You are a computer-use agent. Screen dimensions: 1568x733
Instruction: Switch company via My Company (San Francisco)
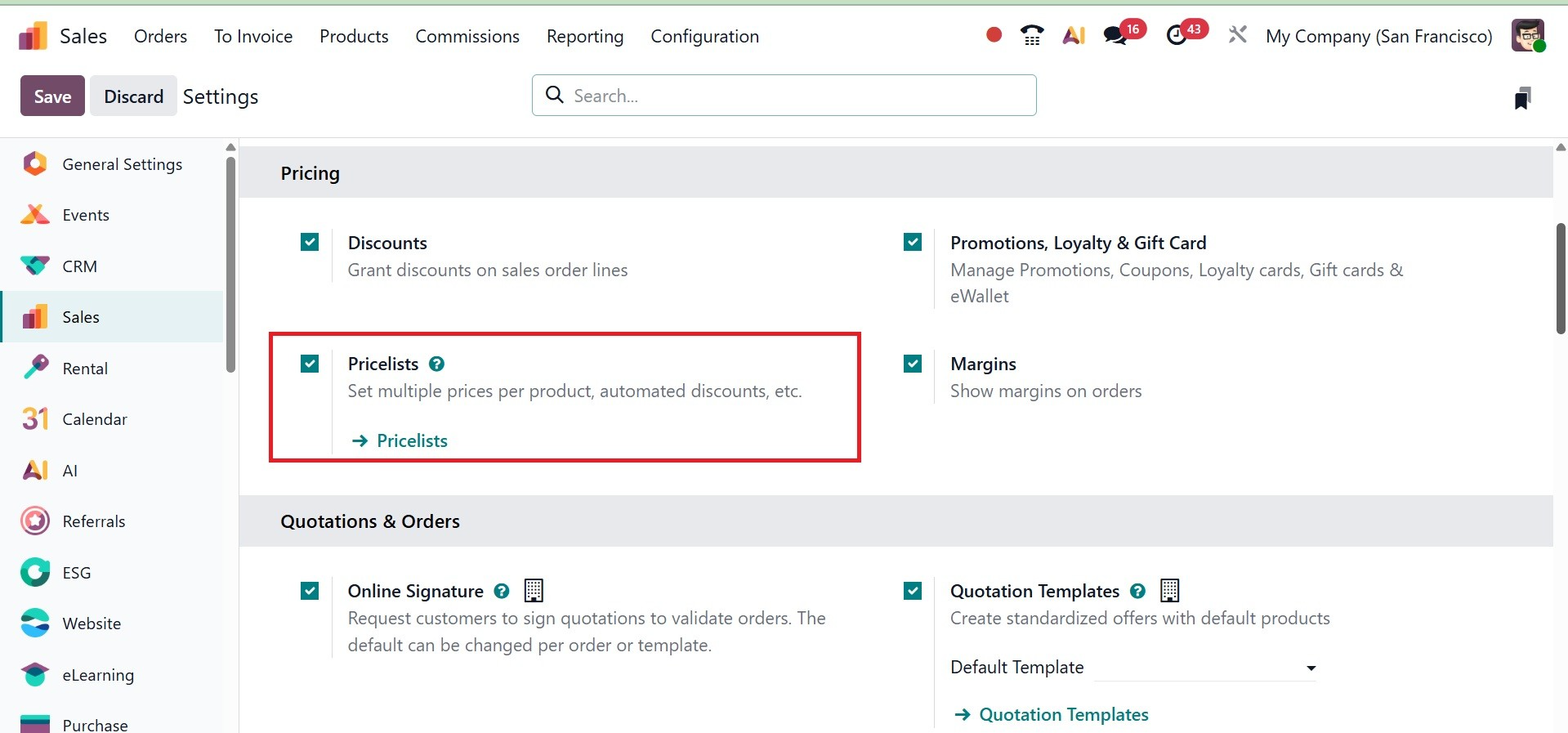coord(1378,36)
